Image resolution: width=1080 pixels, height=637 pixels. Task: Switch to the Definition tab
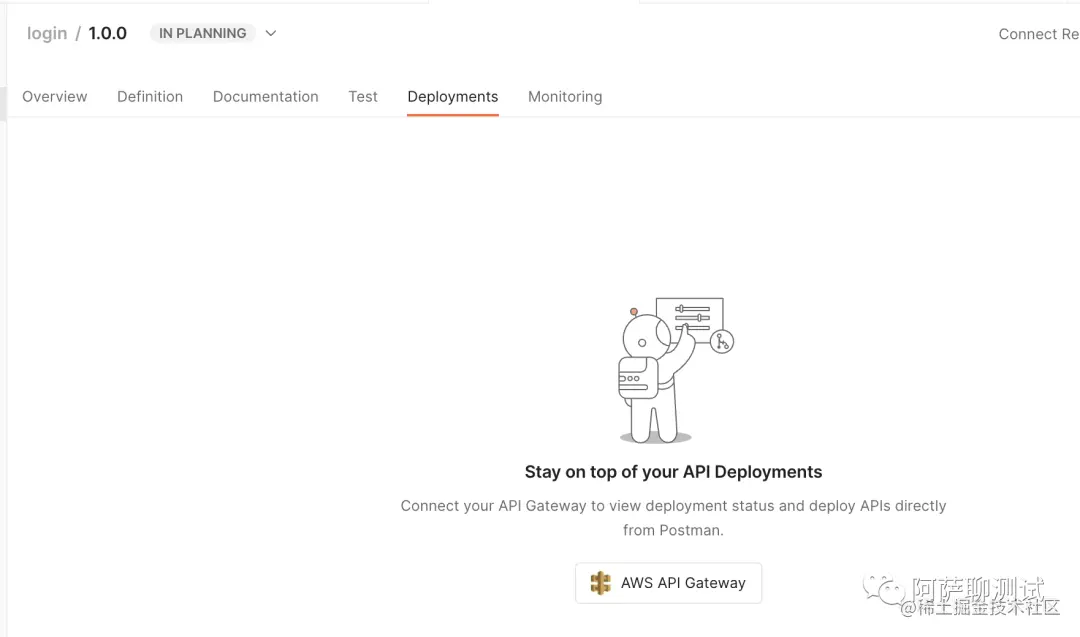pos(149,96)
